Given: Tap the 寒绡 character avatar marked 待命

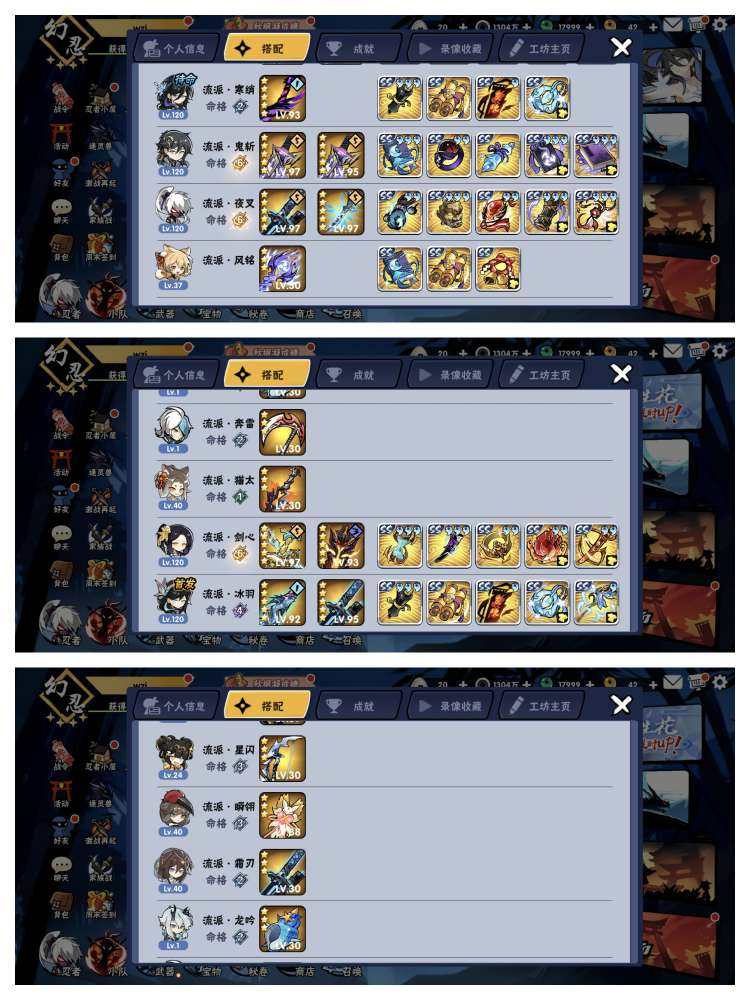Looking at the screenshot, I should point(173,98).
